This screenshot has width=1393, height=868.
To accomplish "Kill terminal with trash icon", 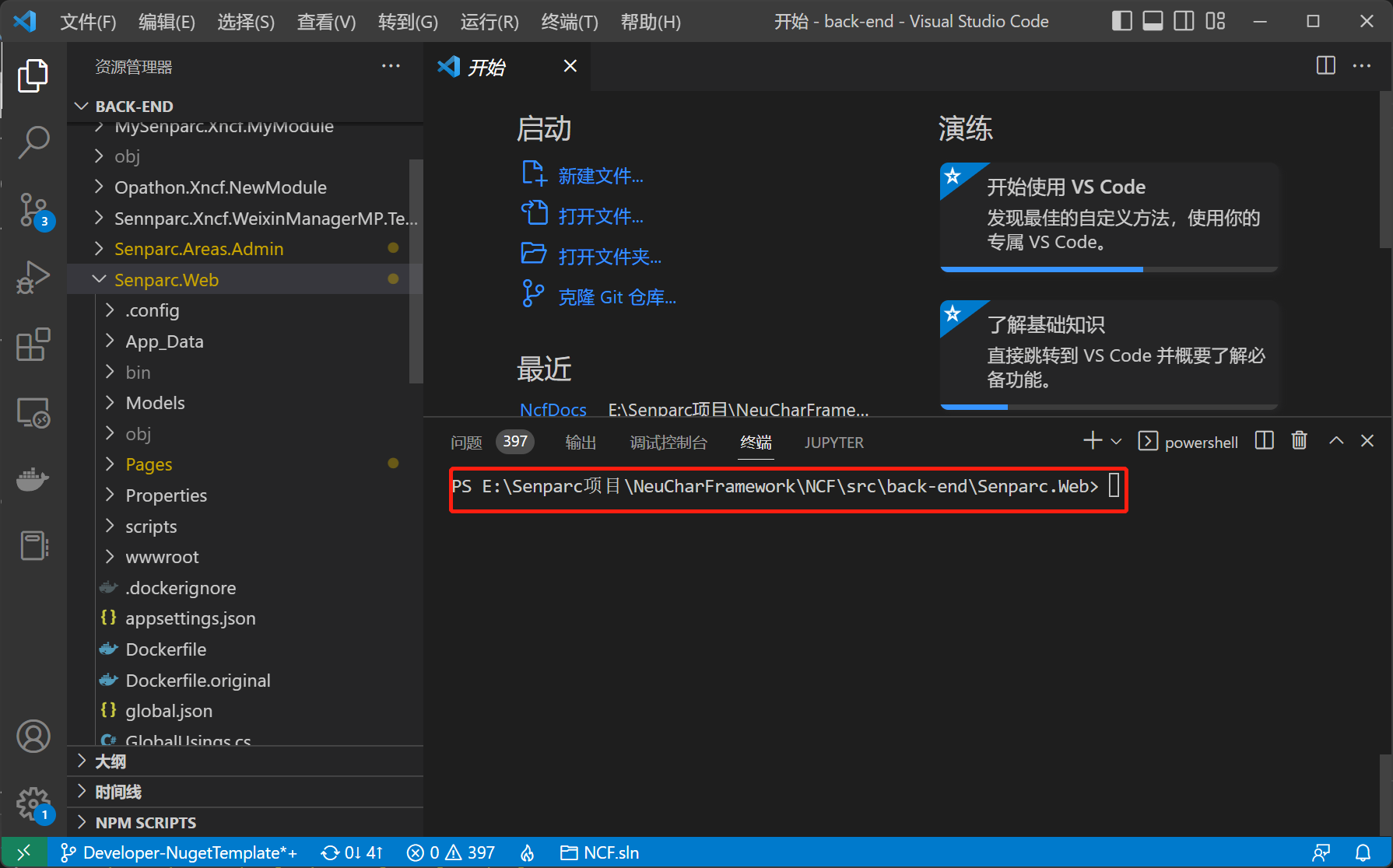I will [1299, 441].
